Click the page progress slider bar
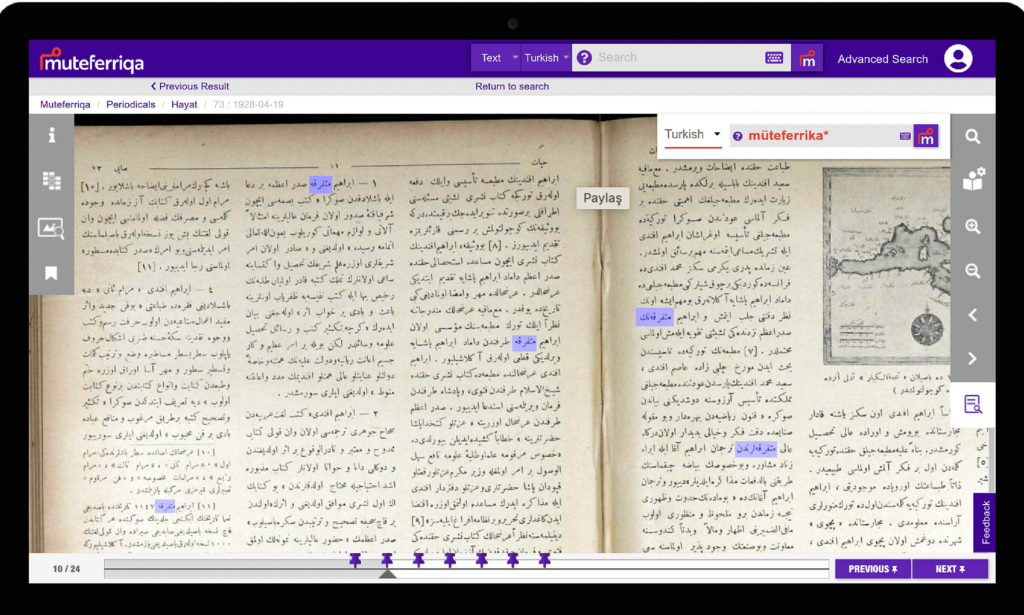The width and height of the screenshot is (1024, 615). click(x=466, y=570)
